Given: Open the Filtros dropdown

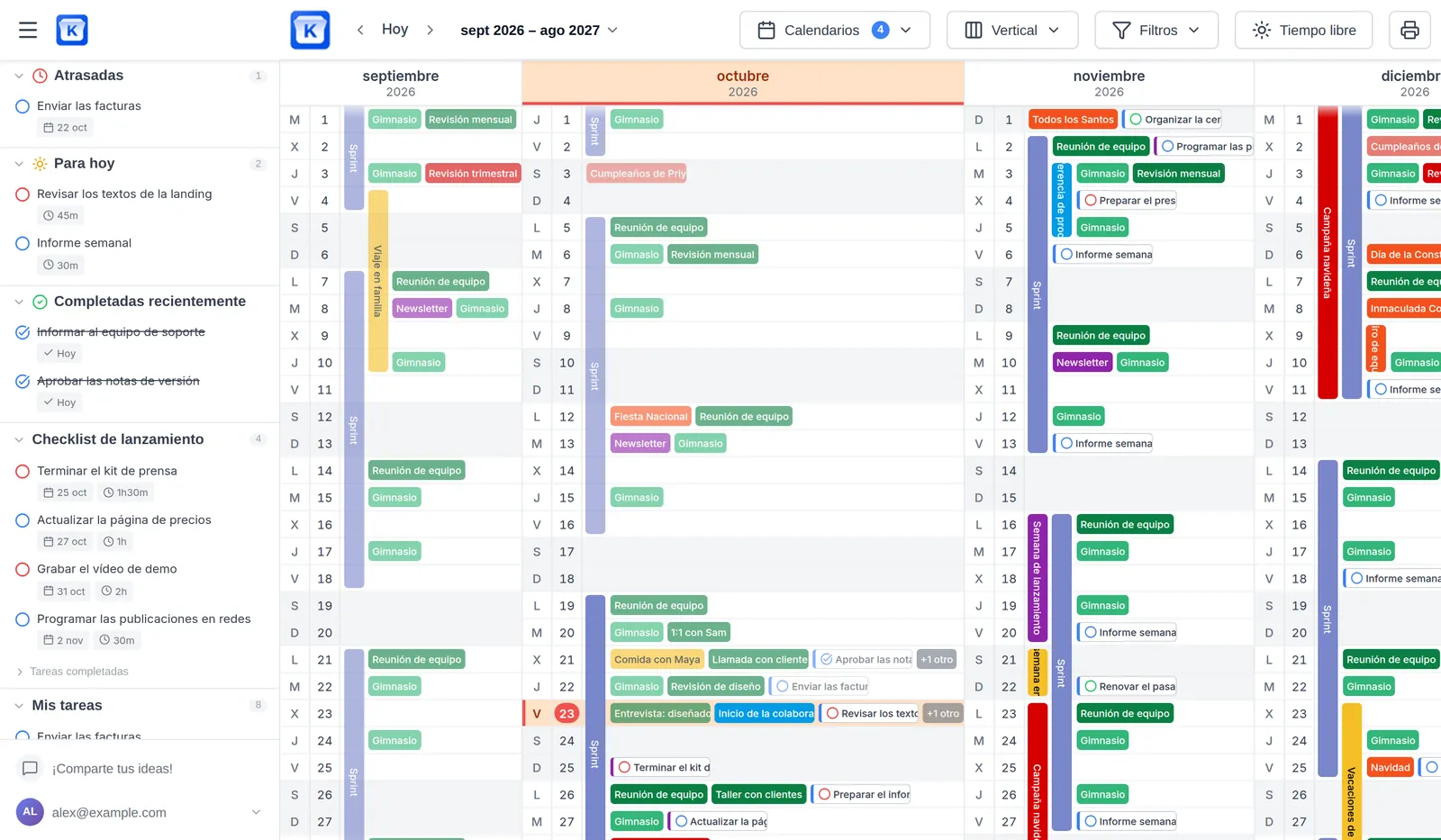Looking at the screenshot, I should 1156,30.
